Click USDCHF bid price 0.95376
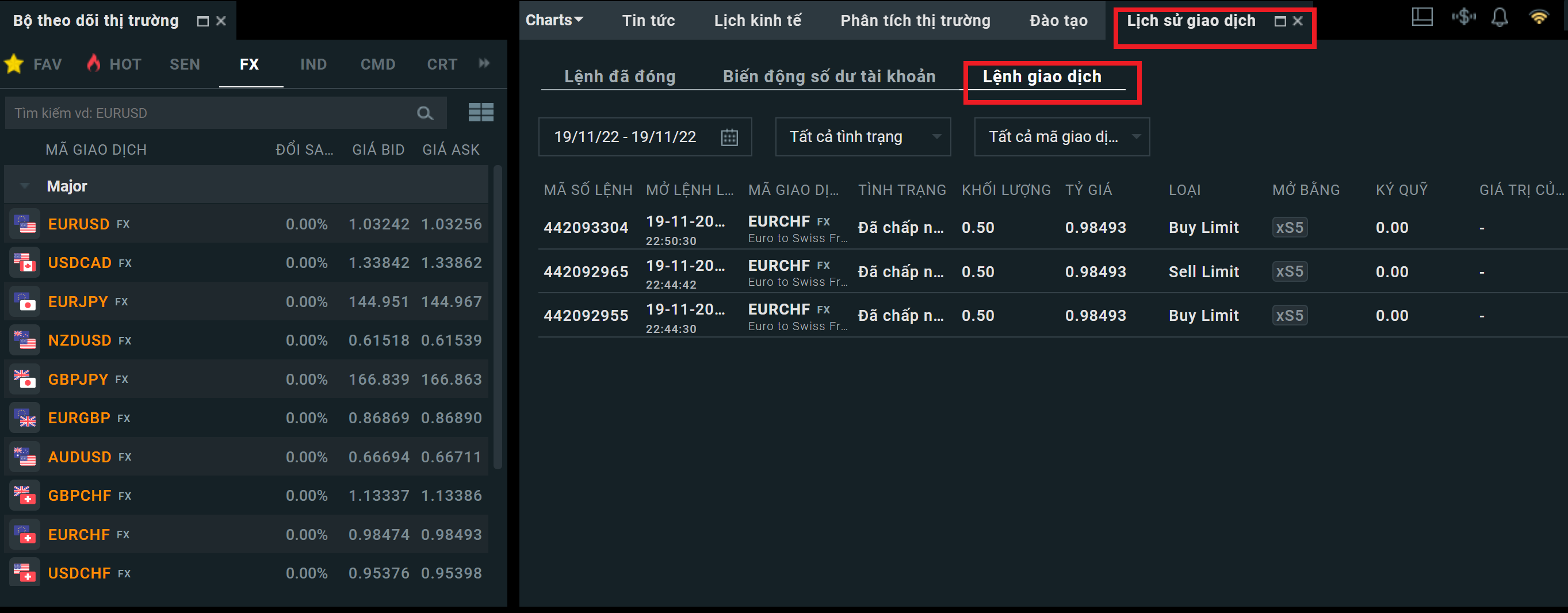1568x613 pixels. (378, 573)
